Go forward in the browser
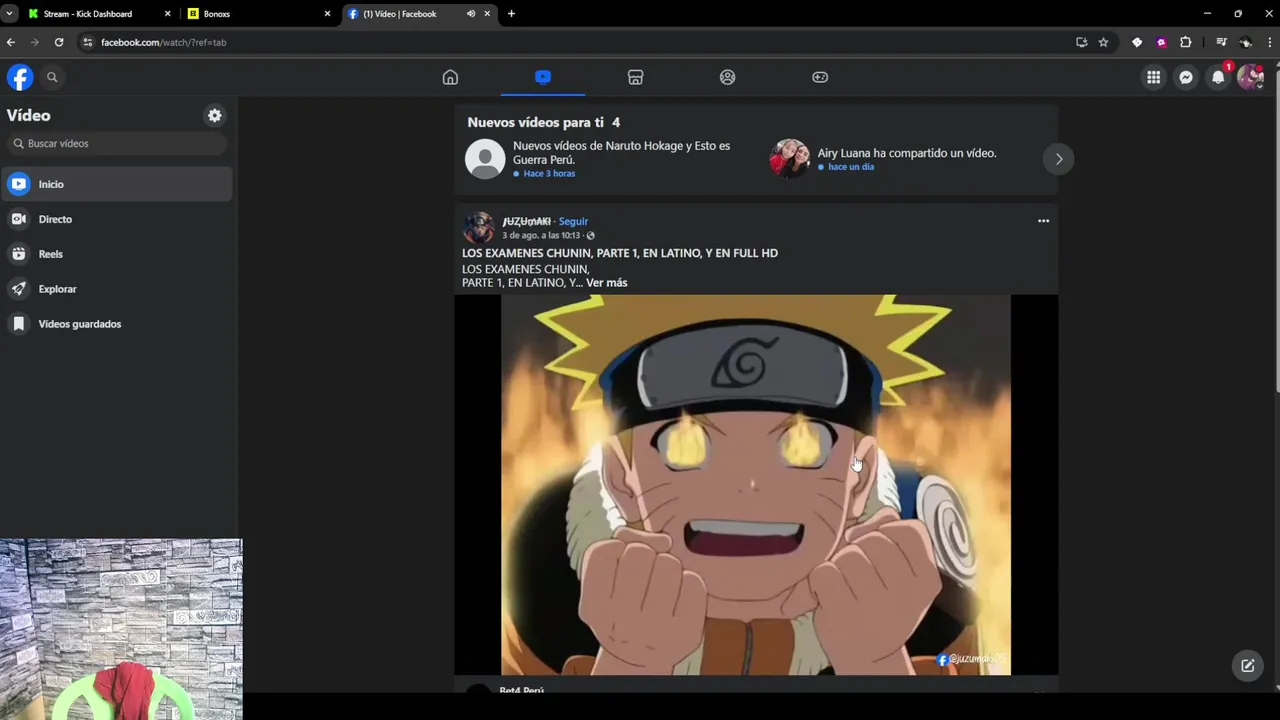 coord(35,42)
